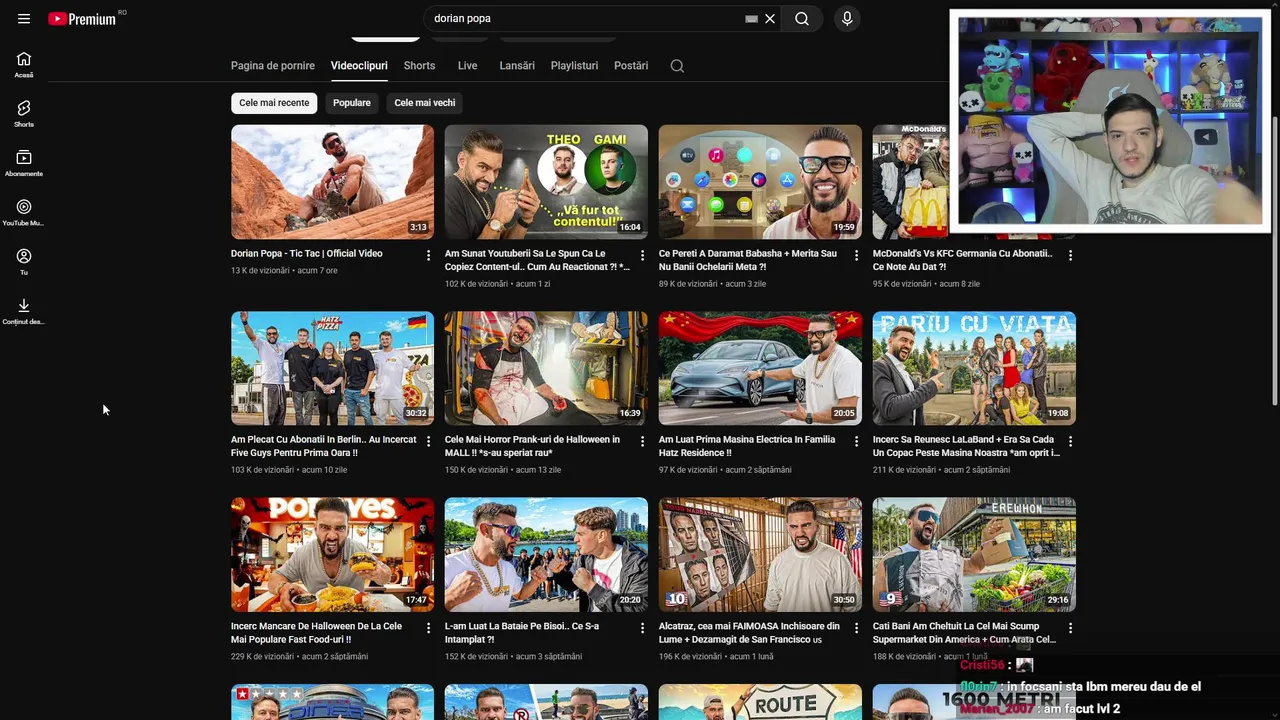
Task: Click Incerc Mancare De Halloween title
Action: (316, 633)
